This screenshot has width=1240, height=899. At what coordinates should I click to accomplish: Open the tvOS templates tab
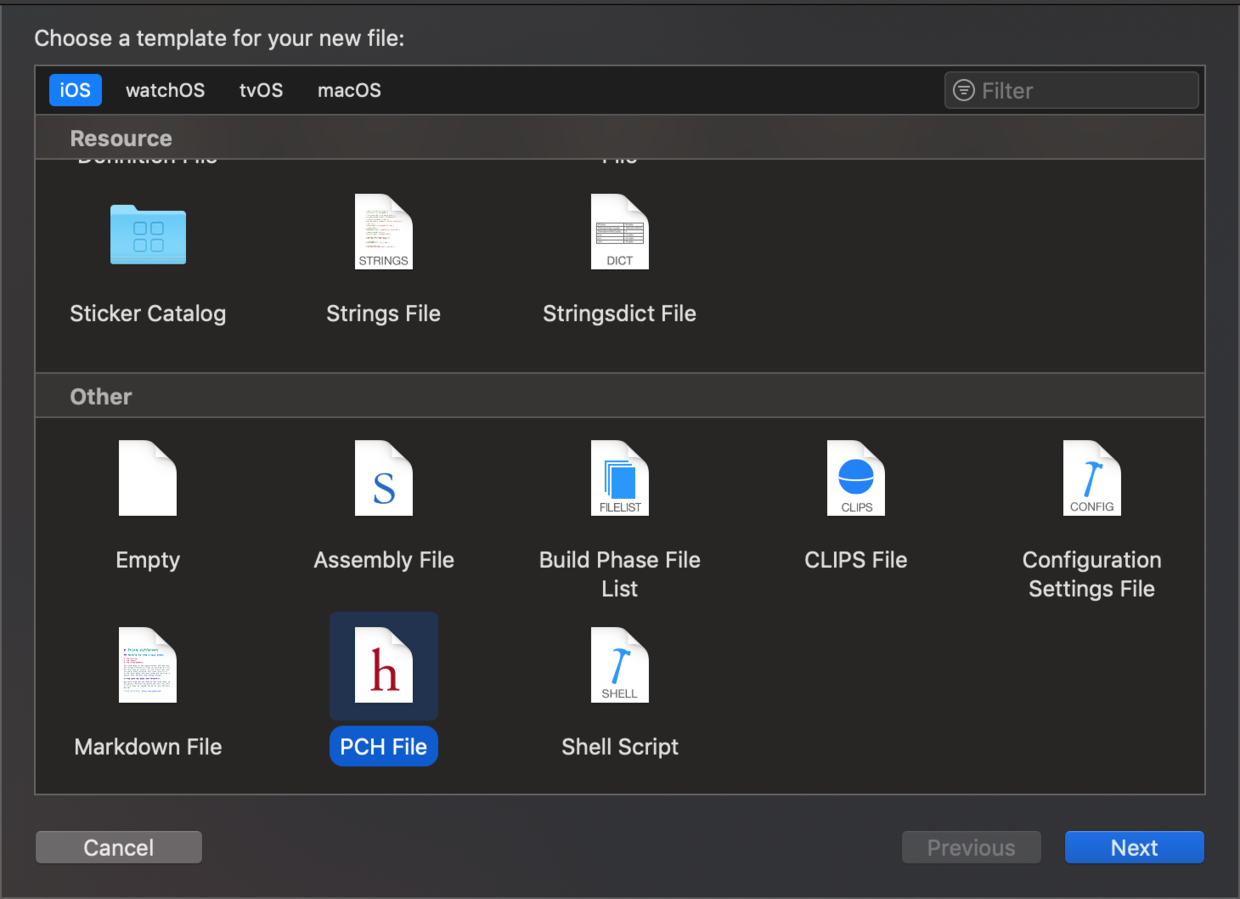(261, 90)
